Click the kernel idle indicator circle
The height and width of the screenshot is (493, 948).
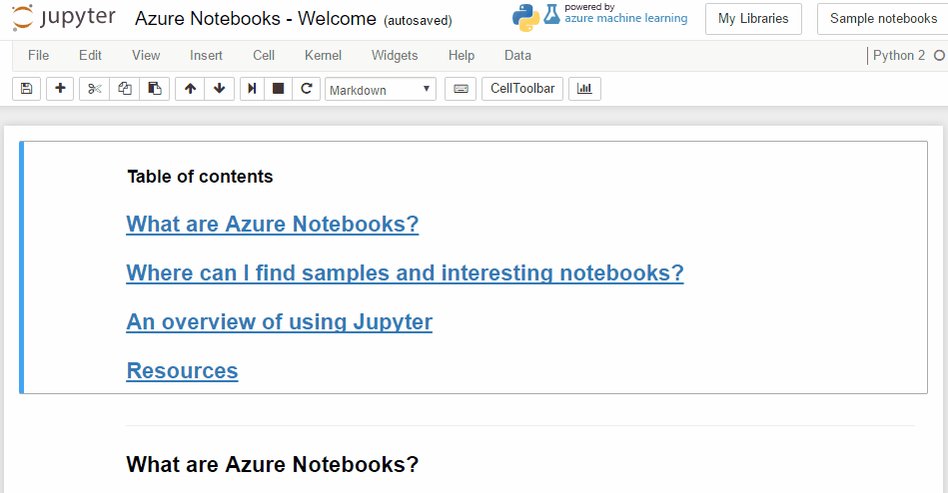[939, 56]
